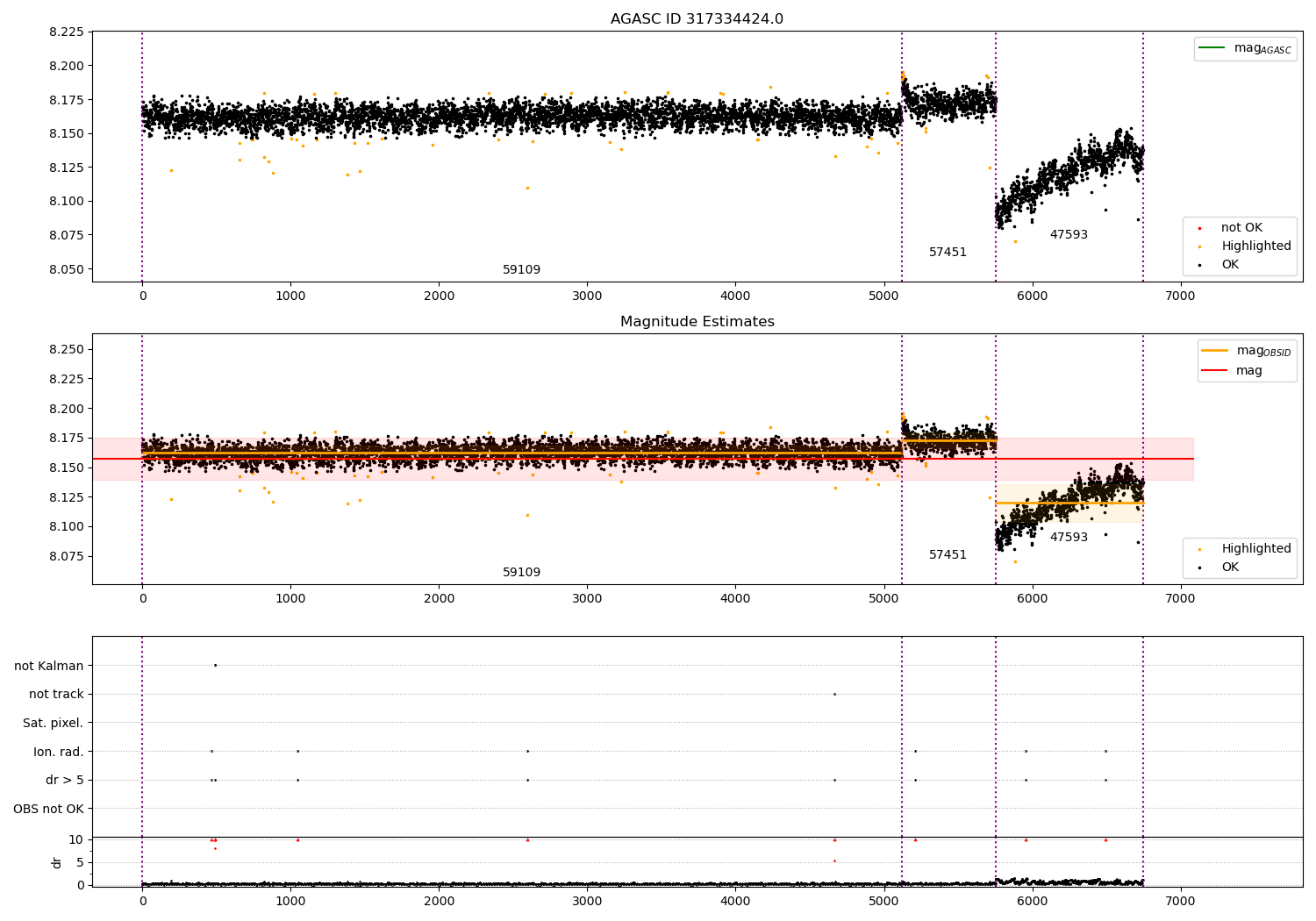
Task: Click the 'Magnitude Estimates' subplot title
Action: (x=697, y=322)
